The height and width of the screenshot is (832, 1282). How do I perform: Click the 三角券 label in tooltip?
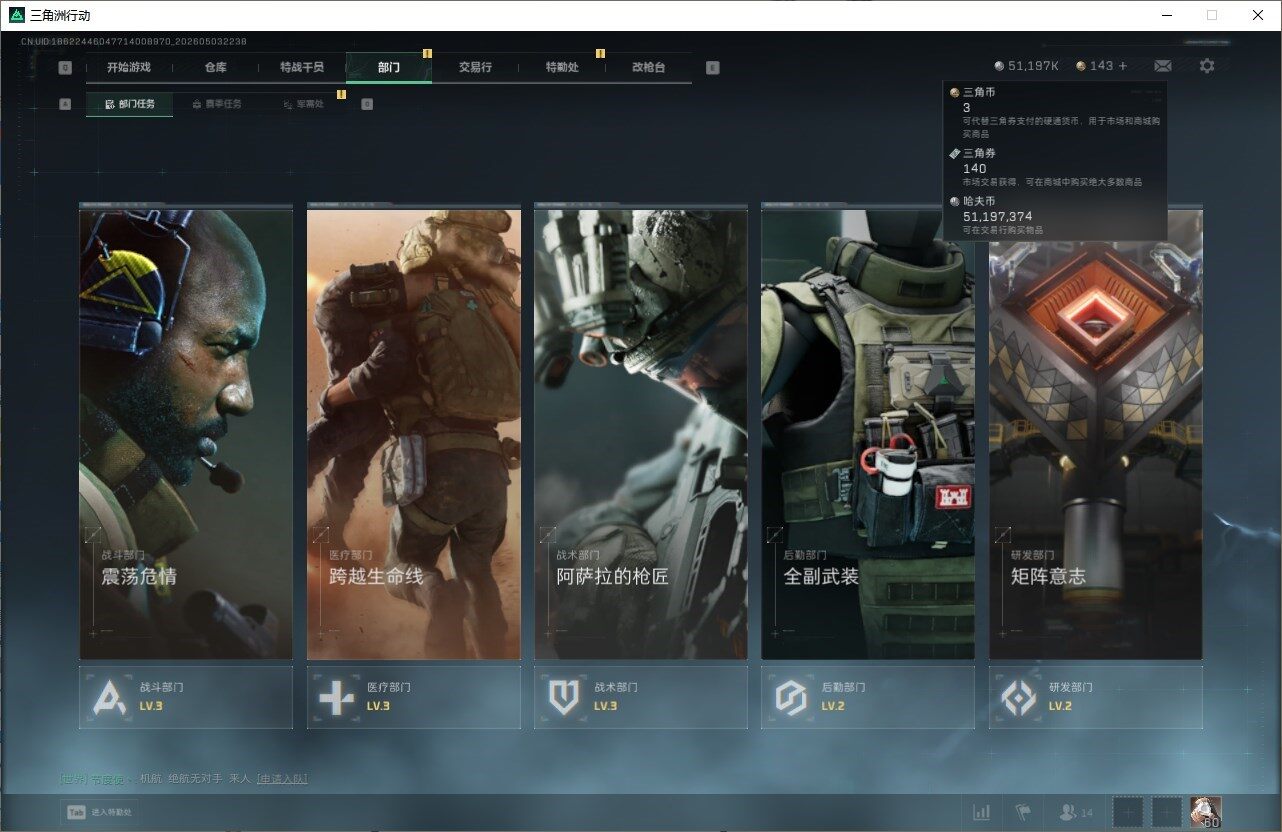point(979,154)
